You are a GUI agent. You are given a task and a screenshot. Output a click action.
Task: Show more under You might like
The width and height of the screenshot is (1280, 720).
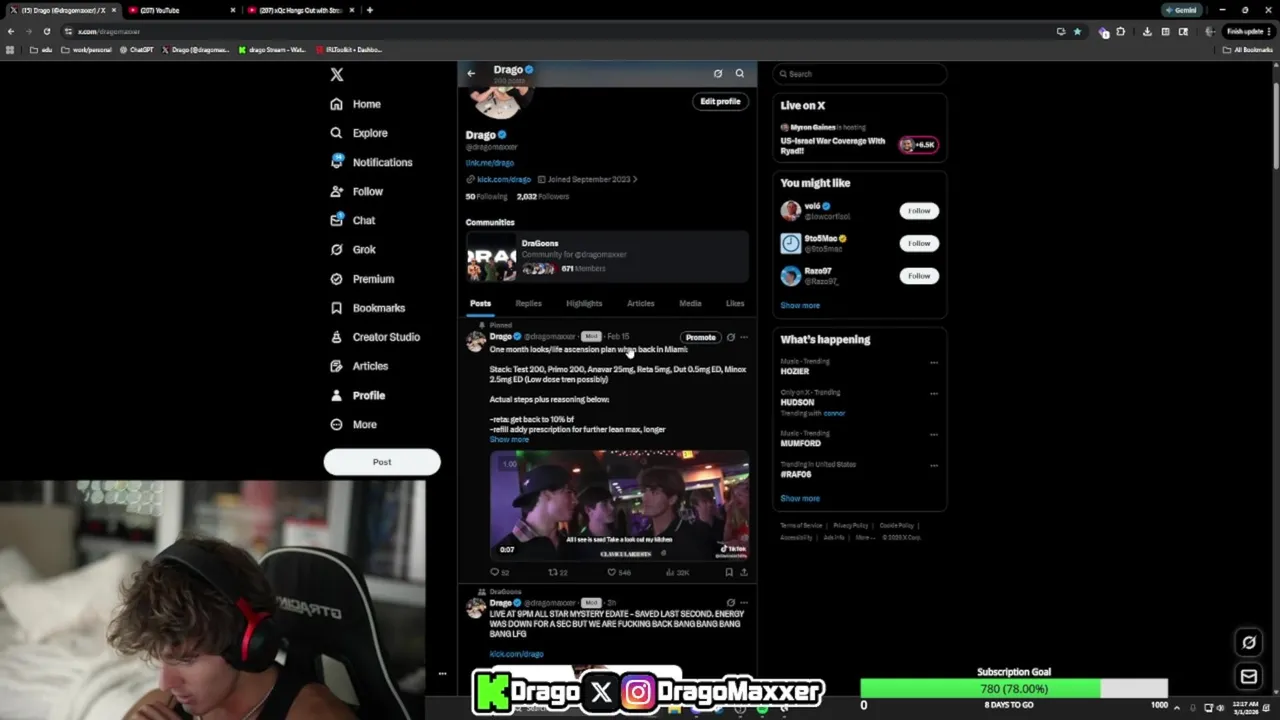coord(800,306)
